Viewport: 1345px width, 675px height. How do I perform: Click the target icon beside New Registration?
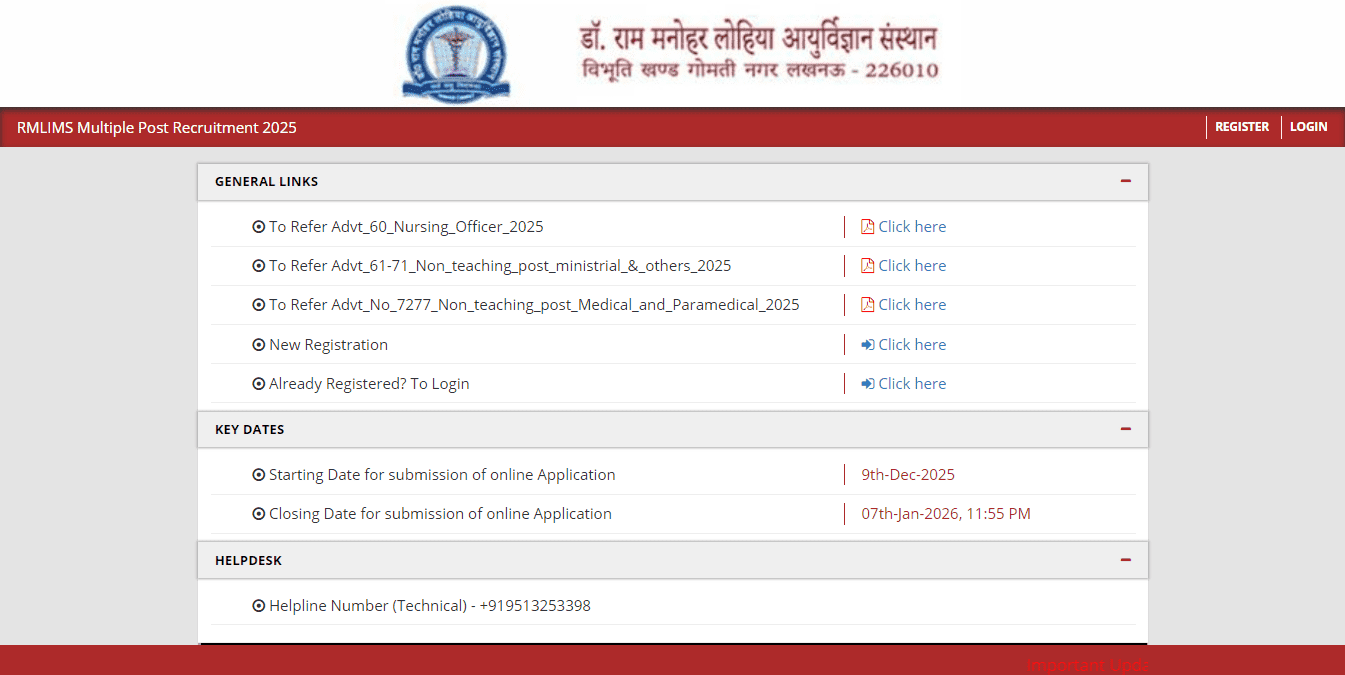coord(259,344)
